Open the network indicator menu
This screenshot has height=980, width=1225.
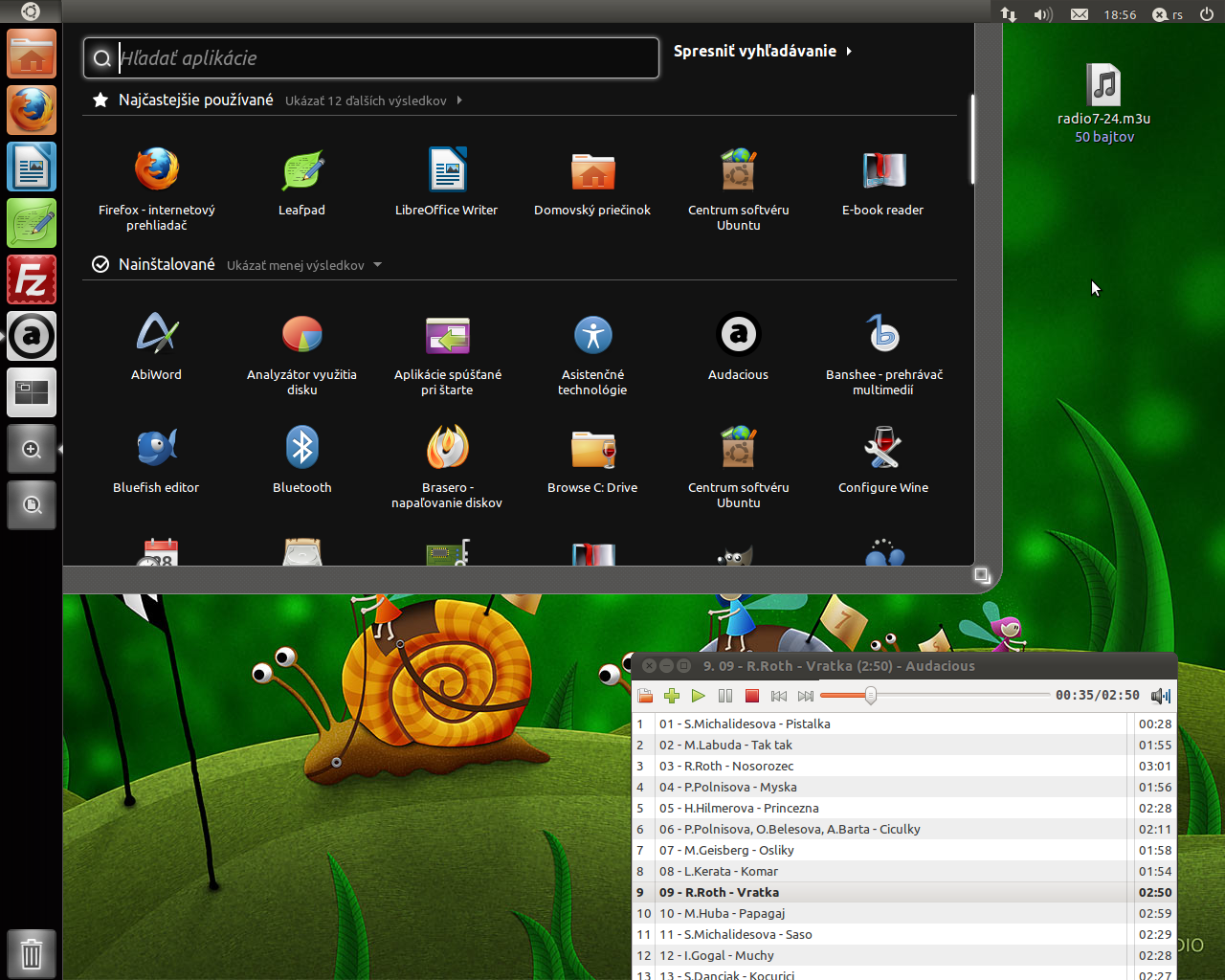coord(1009,14)
